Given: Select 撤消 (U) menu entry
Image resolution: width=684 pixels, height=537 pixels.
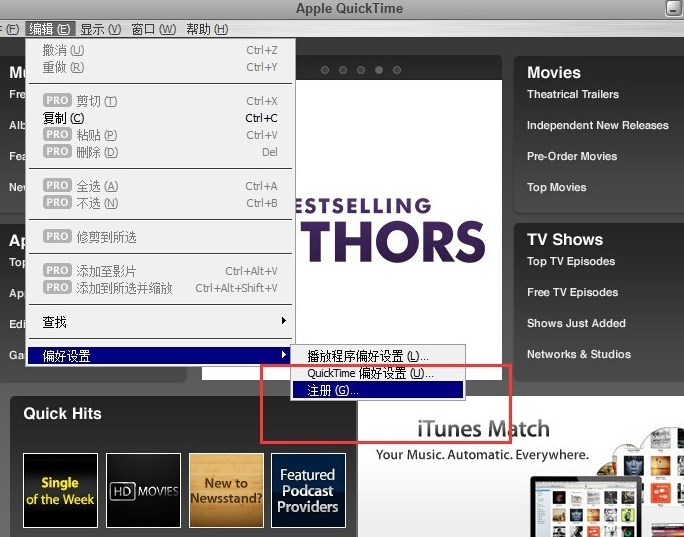Looking at the screenshot, I should tap(161, 50).
